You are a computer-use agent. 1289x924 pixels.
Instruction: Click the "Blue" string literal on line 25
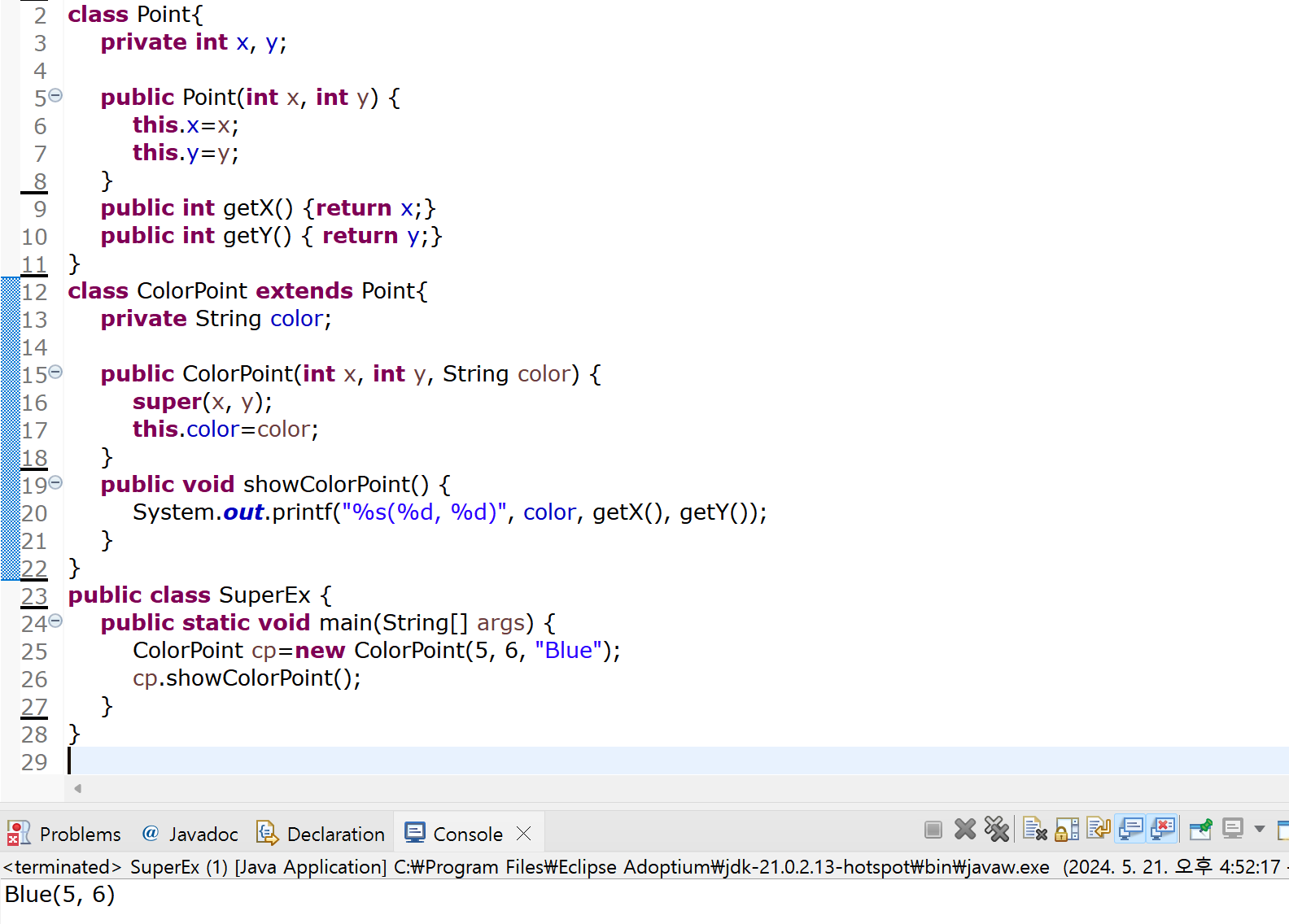pos(568,651)
